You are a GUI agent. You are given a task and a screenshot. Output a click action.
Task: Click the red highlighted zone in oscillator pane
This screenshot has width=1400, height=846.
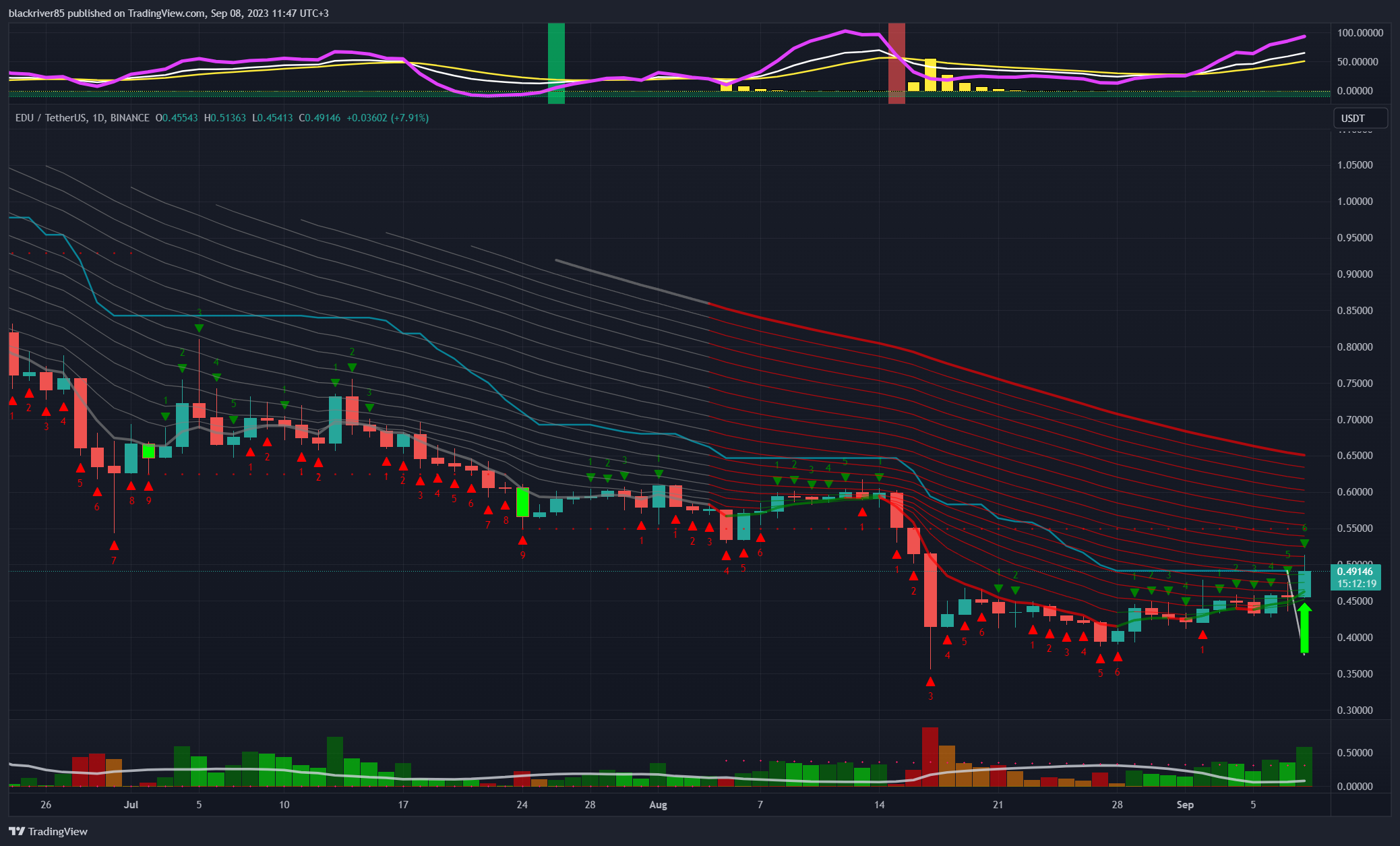[x=896, y=63]
